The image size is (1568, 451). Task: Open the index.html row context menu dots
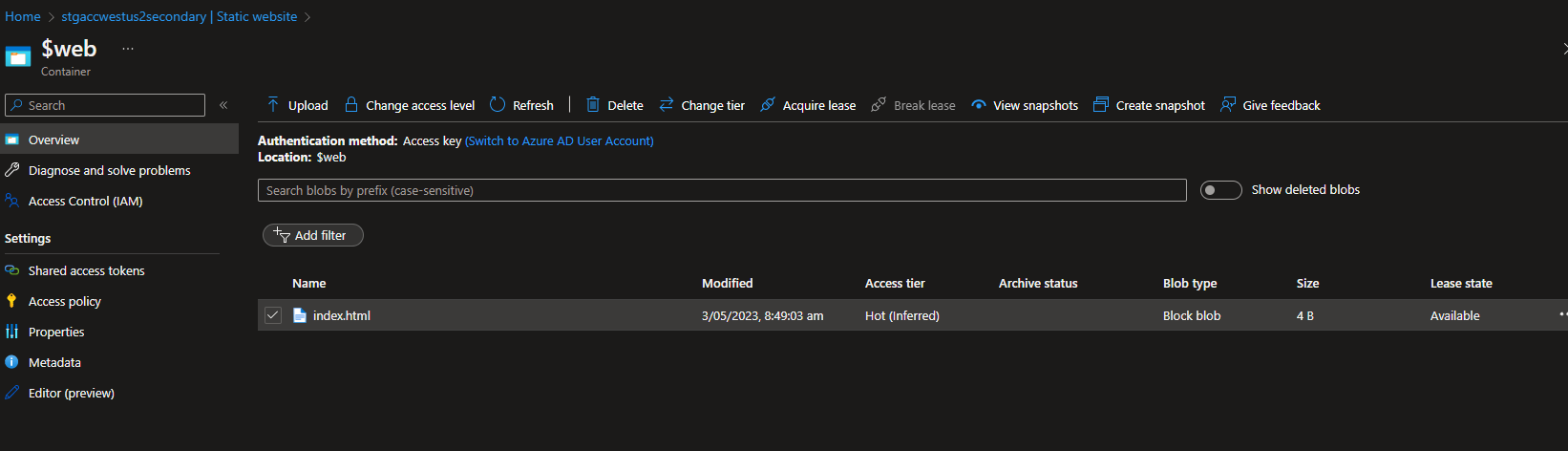(x=1562, y=314)
